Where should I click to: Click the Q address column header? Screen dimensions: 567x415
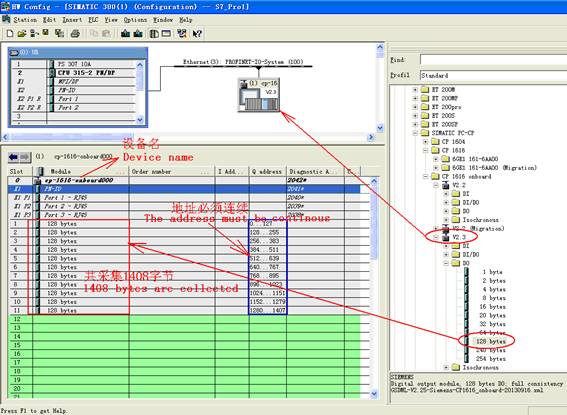point(268,171)
